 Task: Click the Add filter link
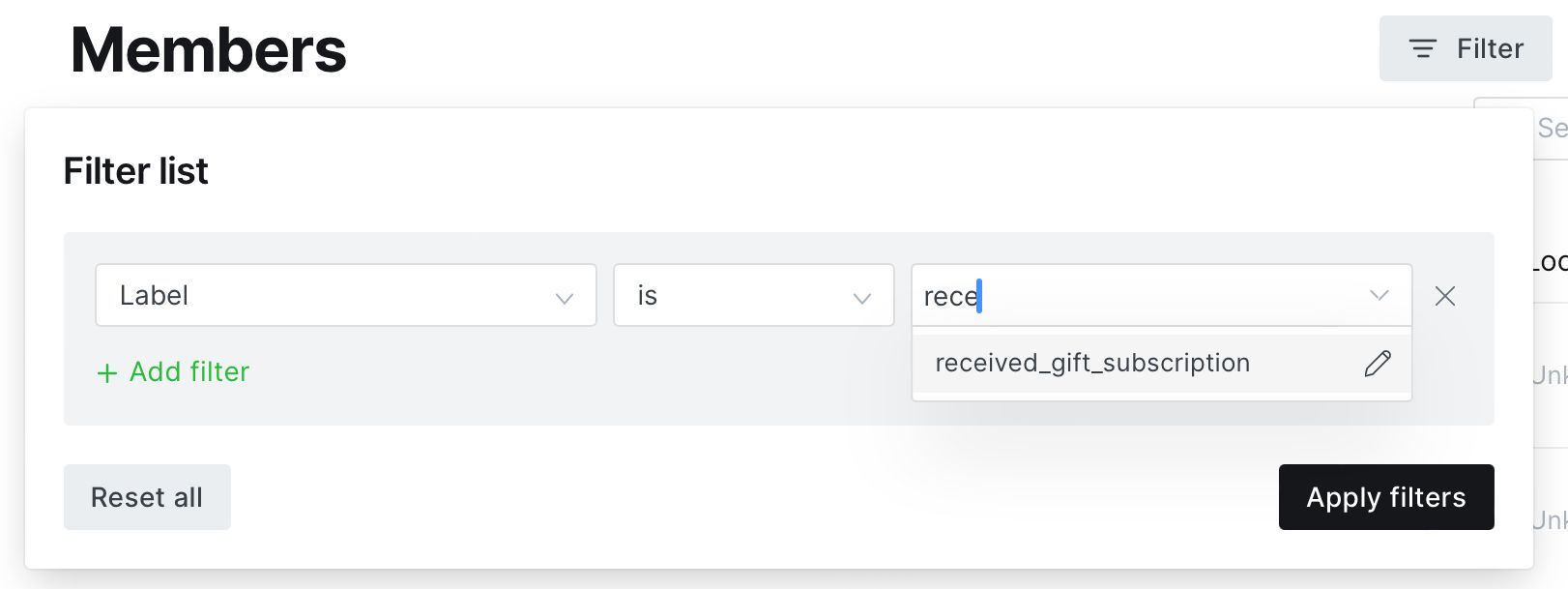173,372
